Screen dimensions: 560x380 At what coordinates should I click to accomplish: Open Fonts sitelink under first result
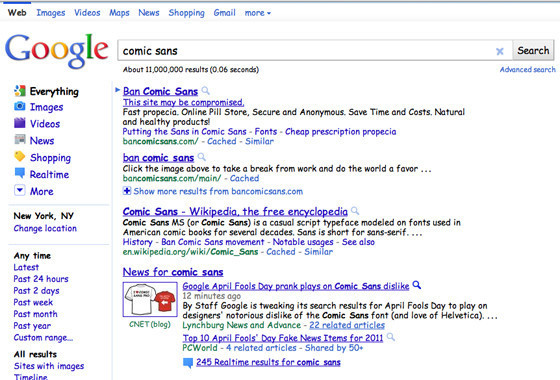[266, 132]
